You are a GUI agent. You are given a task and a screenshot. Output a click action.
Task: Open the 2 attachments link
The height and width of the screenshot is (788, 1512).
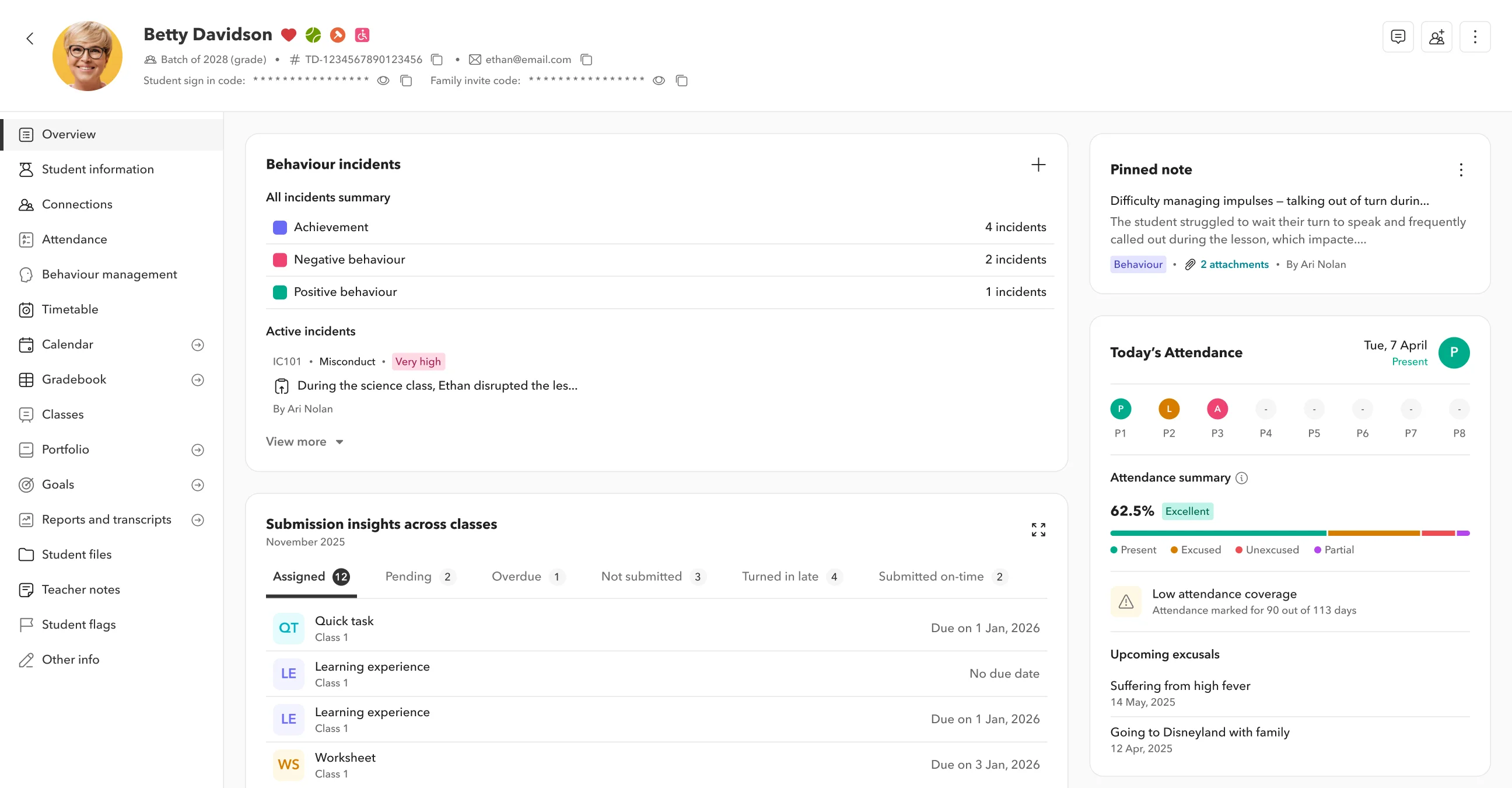pos(1233,264)
